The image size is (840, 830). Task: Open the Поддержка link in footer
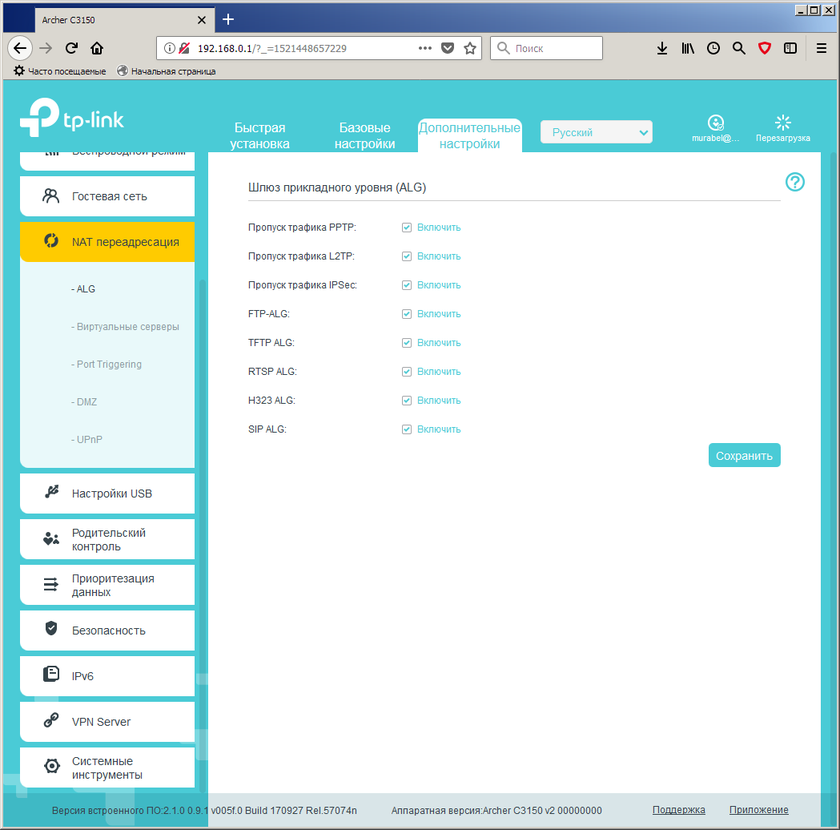pyautogui.click(x=679, y=810)
